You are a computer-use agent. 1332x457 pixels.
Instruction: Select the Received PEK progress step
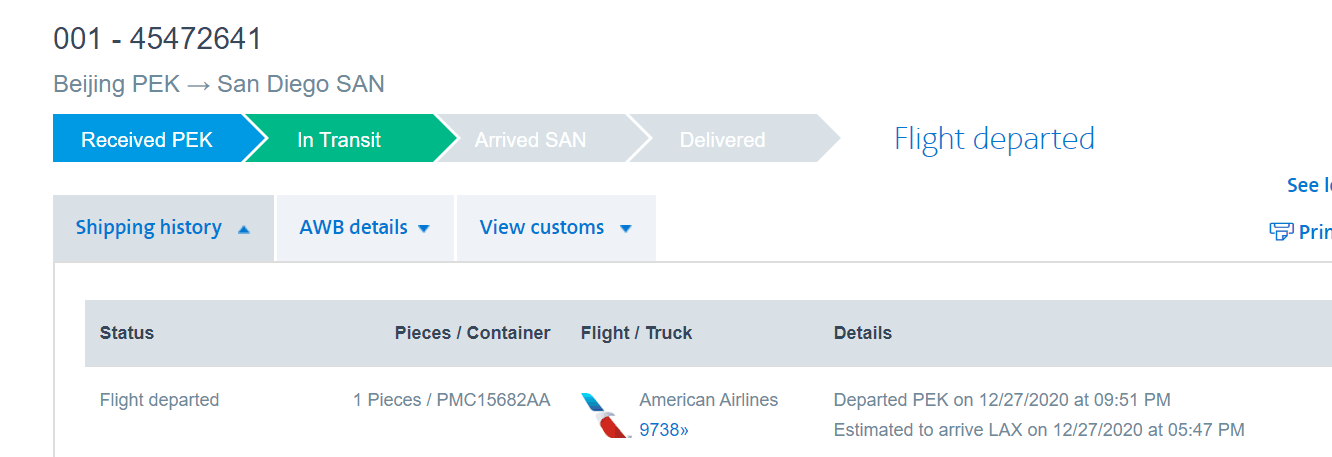tap(147, 140)
